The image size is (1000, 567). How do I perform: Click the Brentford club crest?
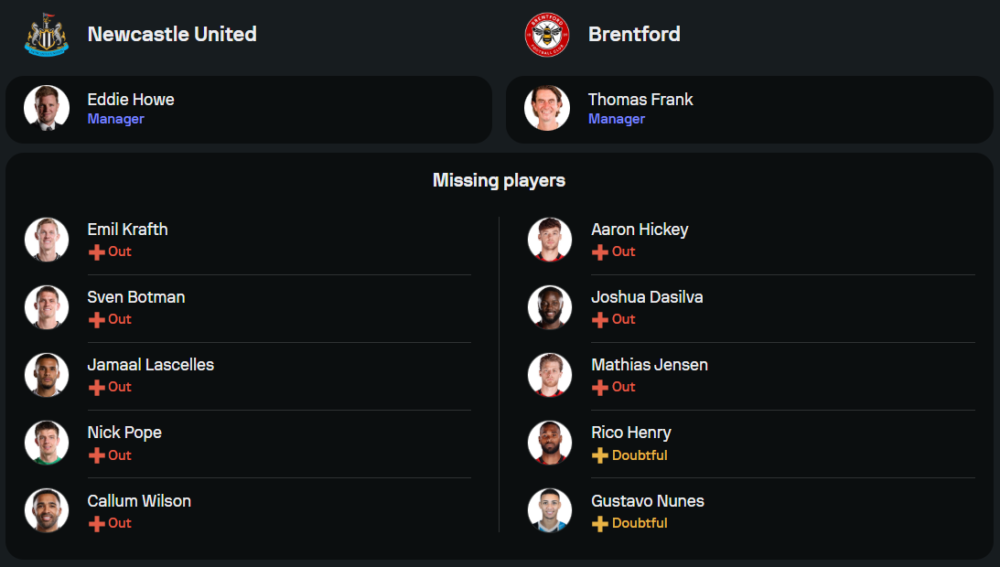(547, 34)
